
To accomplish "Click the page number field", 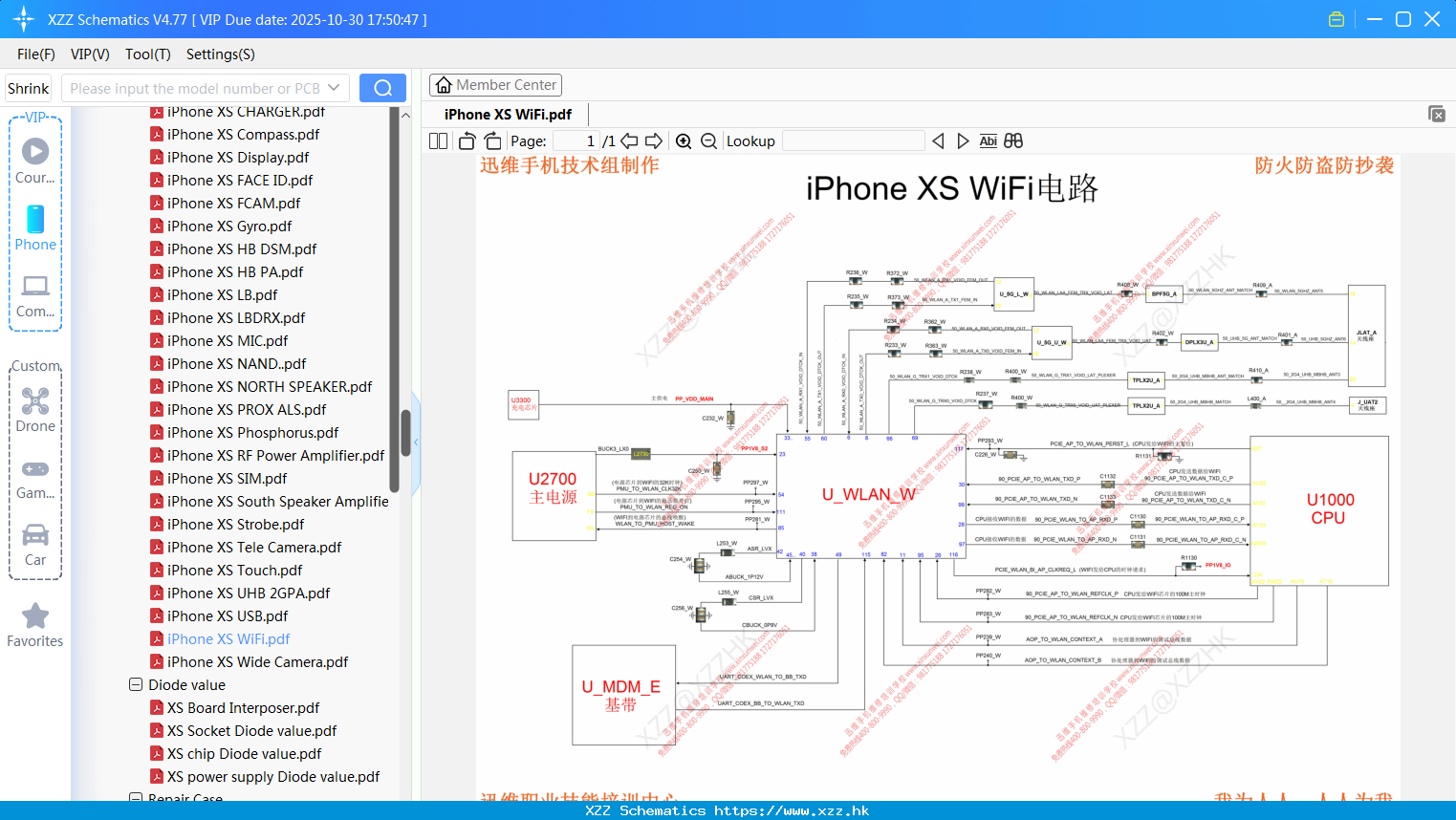I will (x=576, y=140).
